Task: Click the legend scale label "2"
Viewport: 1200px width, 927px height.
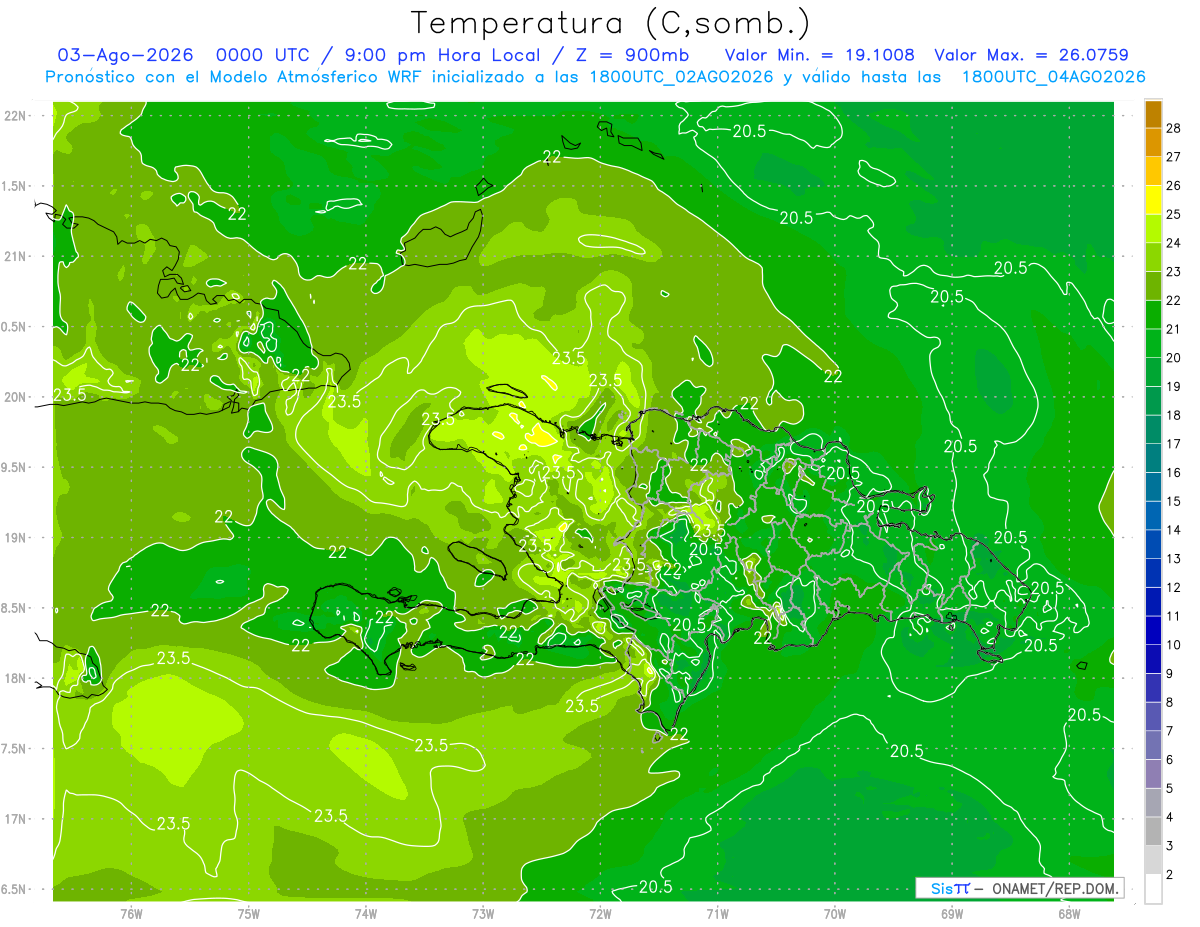Action: (x=1170, y=875)
